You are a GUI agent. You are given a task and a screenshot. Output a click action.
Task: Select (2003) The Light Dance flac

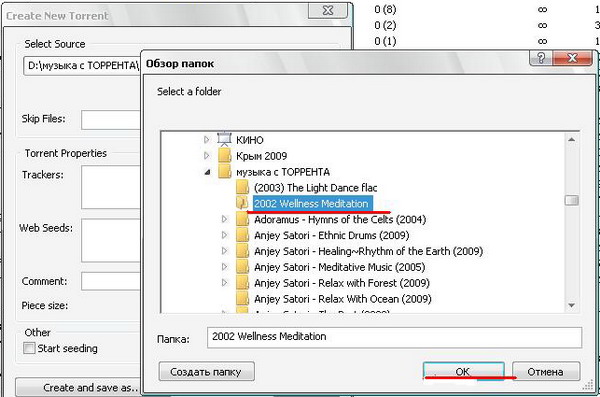pos(315,188)
